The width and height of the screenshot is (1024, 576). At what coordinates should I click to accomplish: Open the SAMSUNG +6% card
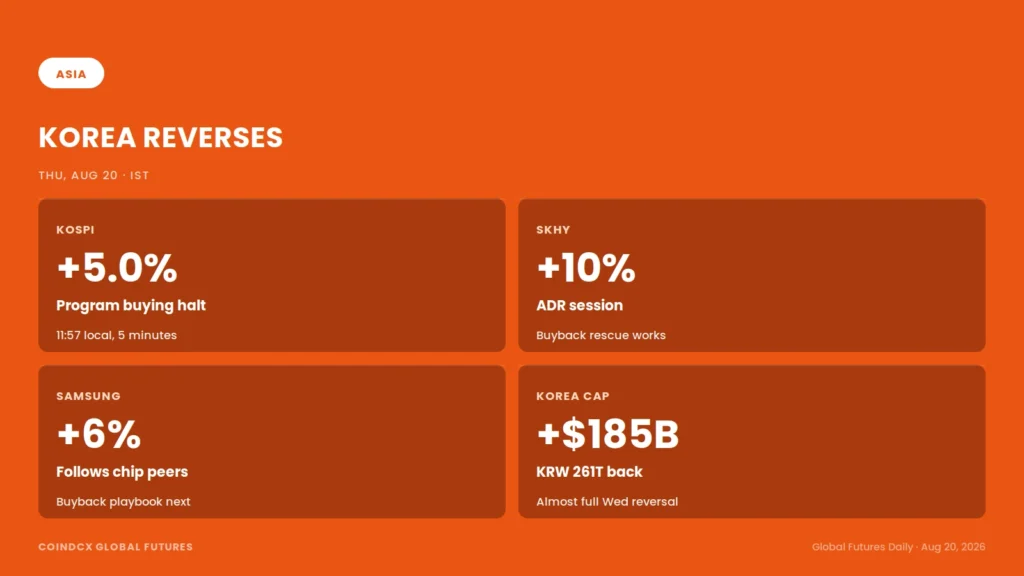(x=272, y=441)
